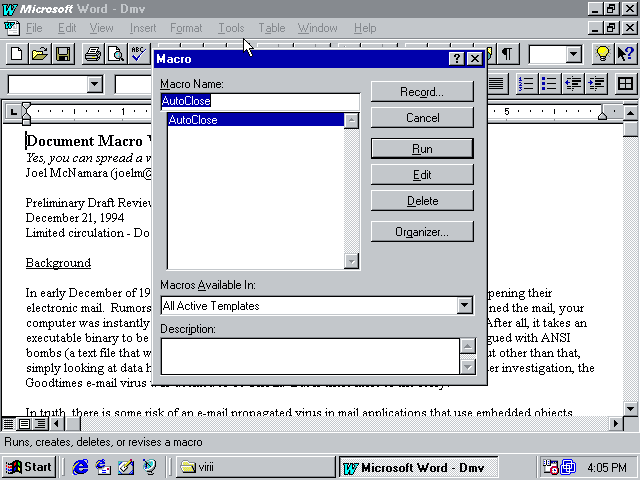This screenshot has height=480, width=640.
Task: Click the Open file toolbar icon
Action: click(40, 54)
